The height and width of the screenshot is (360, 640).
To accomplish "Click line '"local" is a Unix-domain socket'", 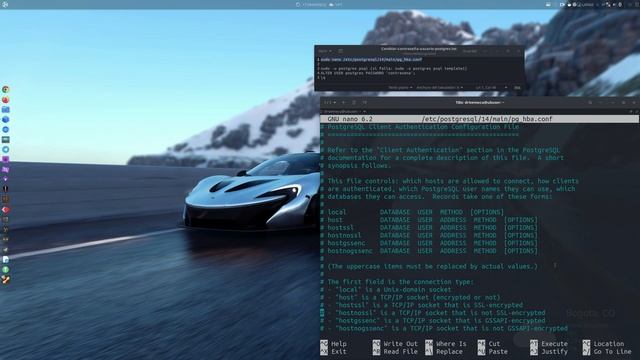I will [386, 290].
